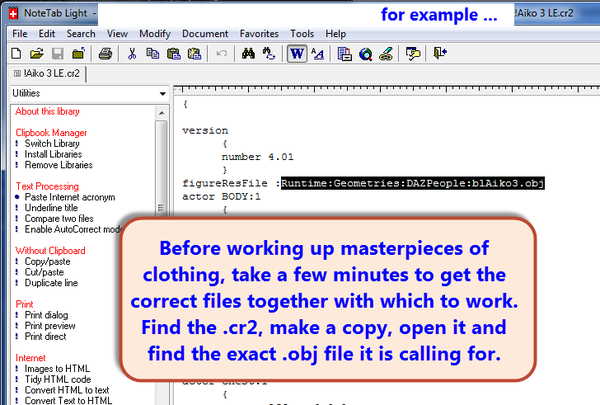
Task: Click the Duplicate line clip
Action: tap(51, 283)
